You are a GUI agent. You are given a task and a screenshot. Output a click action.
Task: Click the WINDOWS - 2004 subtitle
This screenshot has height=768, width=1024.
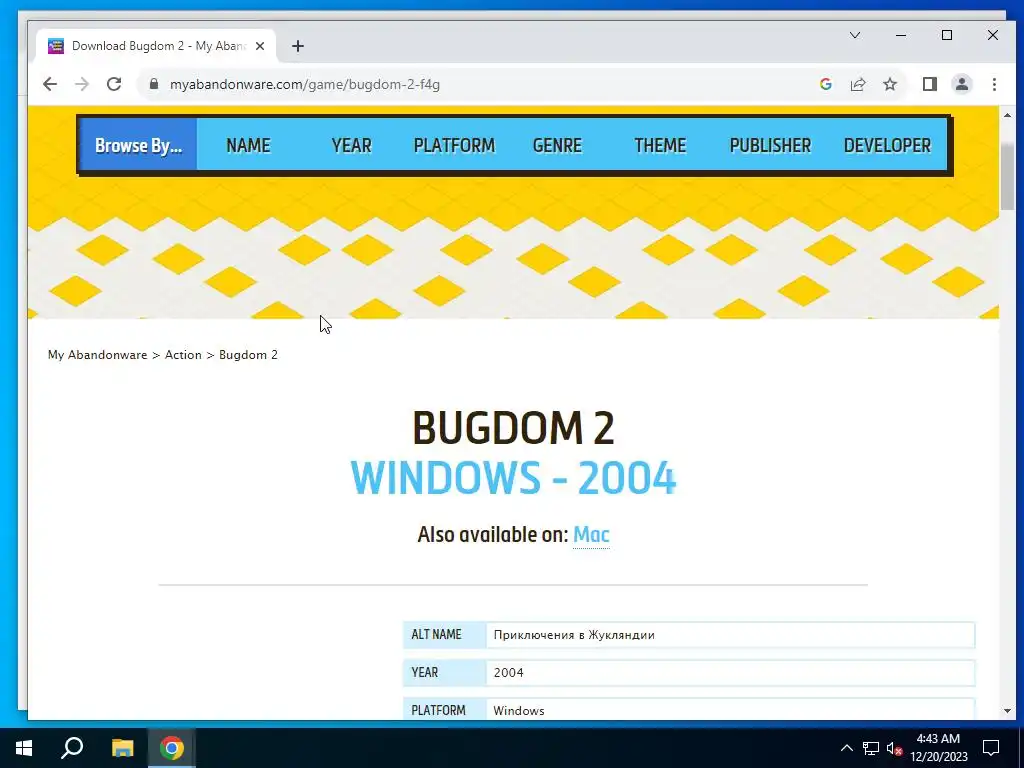pos(513,478)
